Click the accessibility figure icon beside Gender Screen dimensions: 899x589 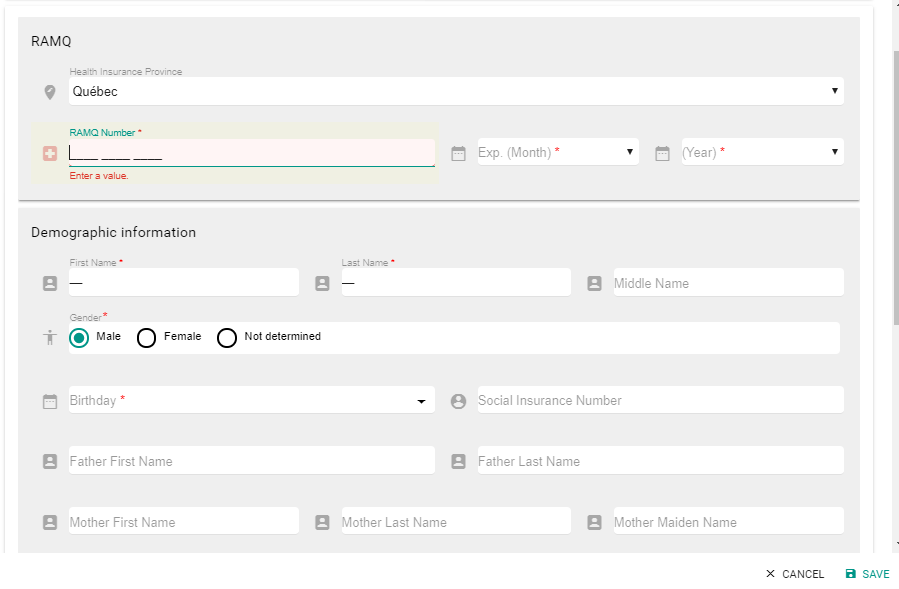50,338
